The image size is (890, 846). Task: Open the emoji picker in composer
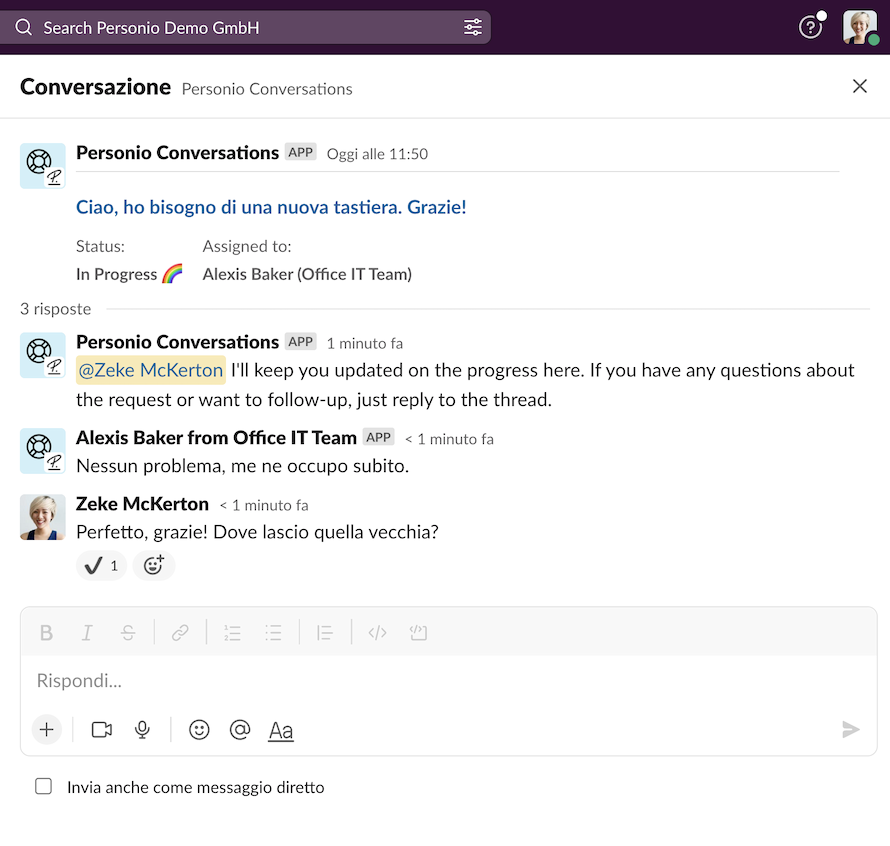pos(199,730)
